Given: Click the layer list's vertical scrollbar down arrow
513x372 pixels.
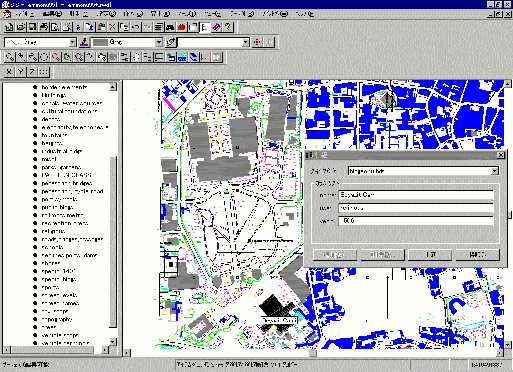Looking at the screenshot, I should click(113, 342).
